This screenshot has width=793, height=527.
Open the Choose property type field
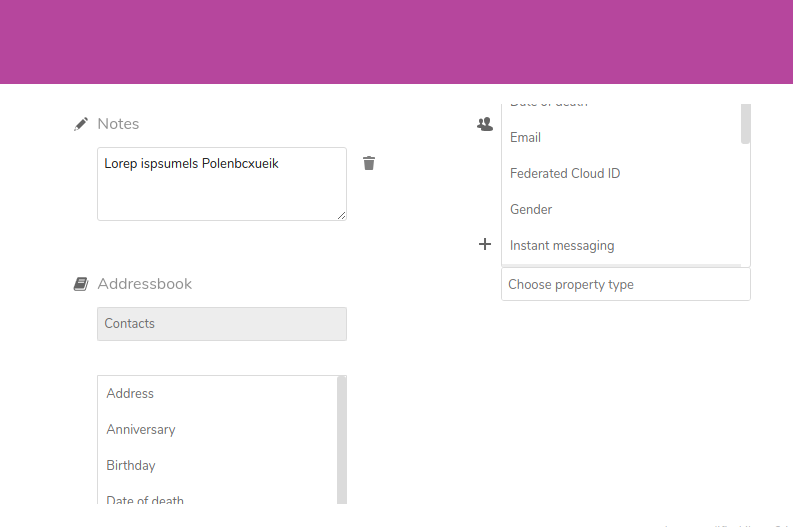pyautogui.click(x=626, y=284)
